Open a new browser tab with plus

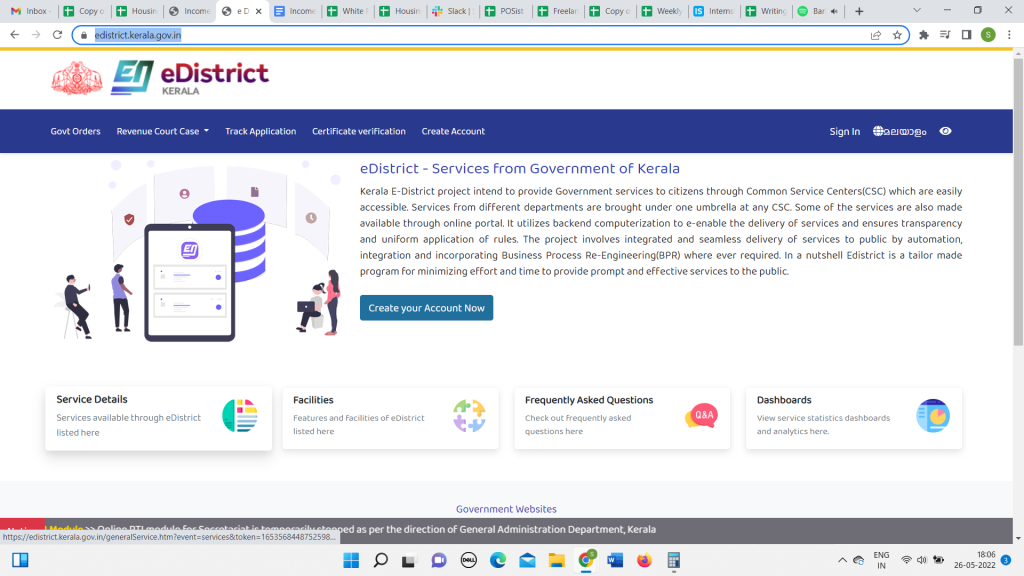click(x=859, y=11)
